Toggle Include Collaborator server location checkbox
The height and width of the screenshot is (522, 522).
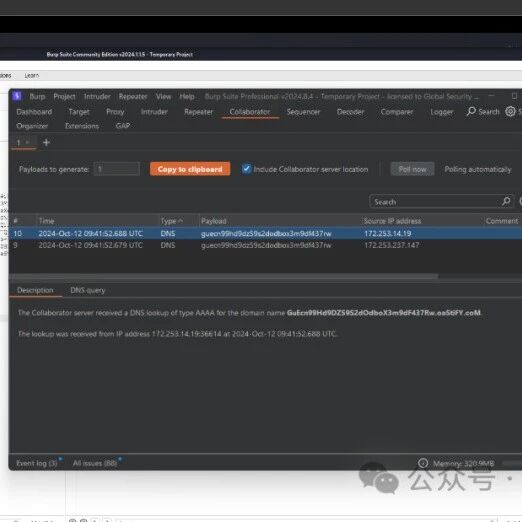(246, 169)
